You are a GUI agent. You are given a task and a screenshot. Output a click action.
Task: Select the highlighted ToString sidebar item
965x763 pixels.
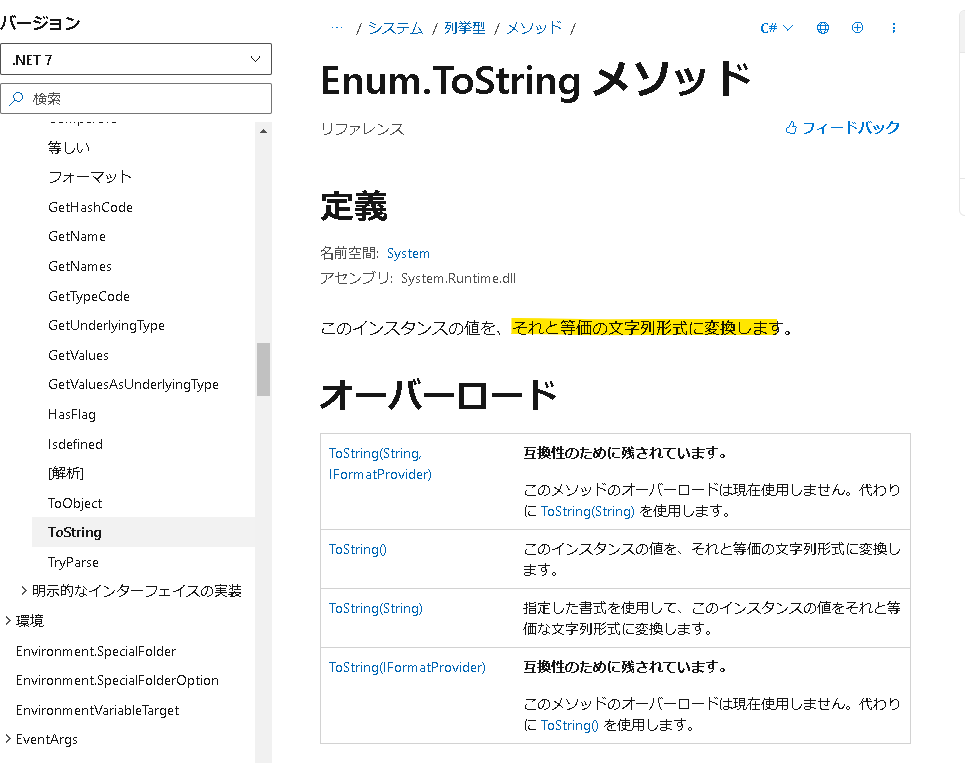[143, 532]
